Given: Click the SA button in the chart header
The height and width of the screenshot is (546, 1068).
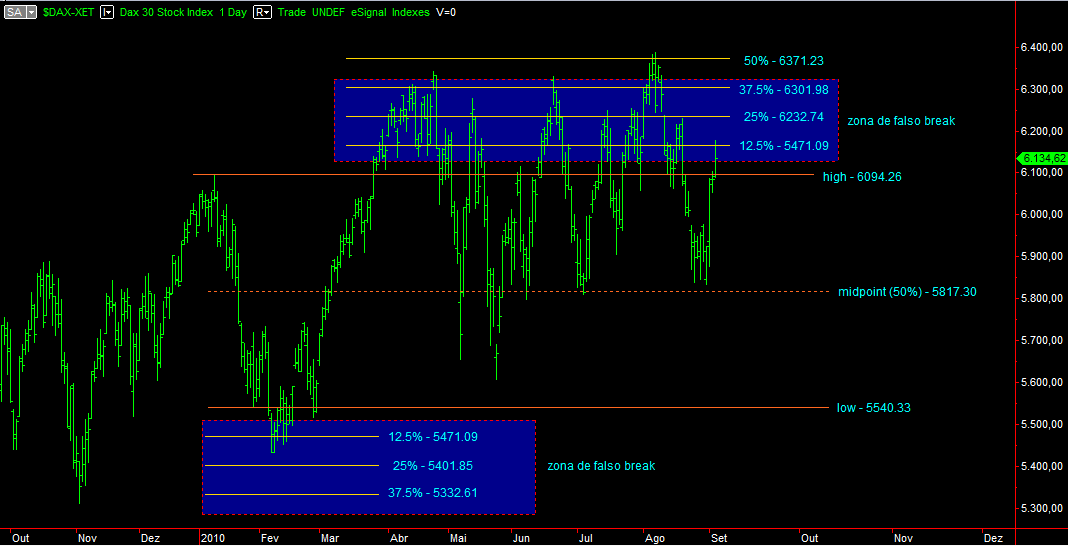Looking at the screenshot, I should click(16, 12).
